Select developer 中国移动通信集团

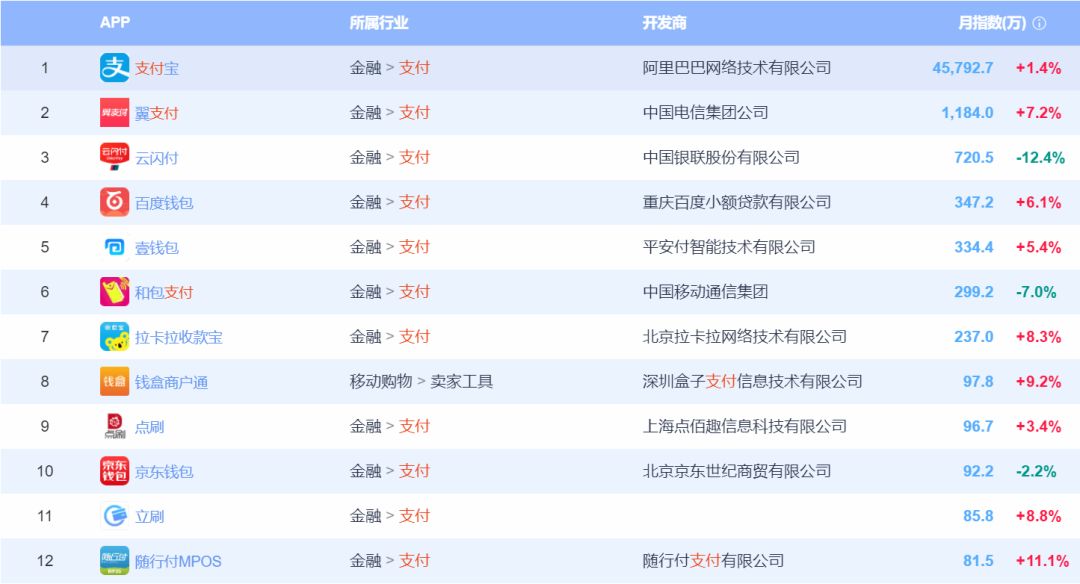[x=705, y=291]
